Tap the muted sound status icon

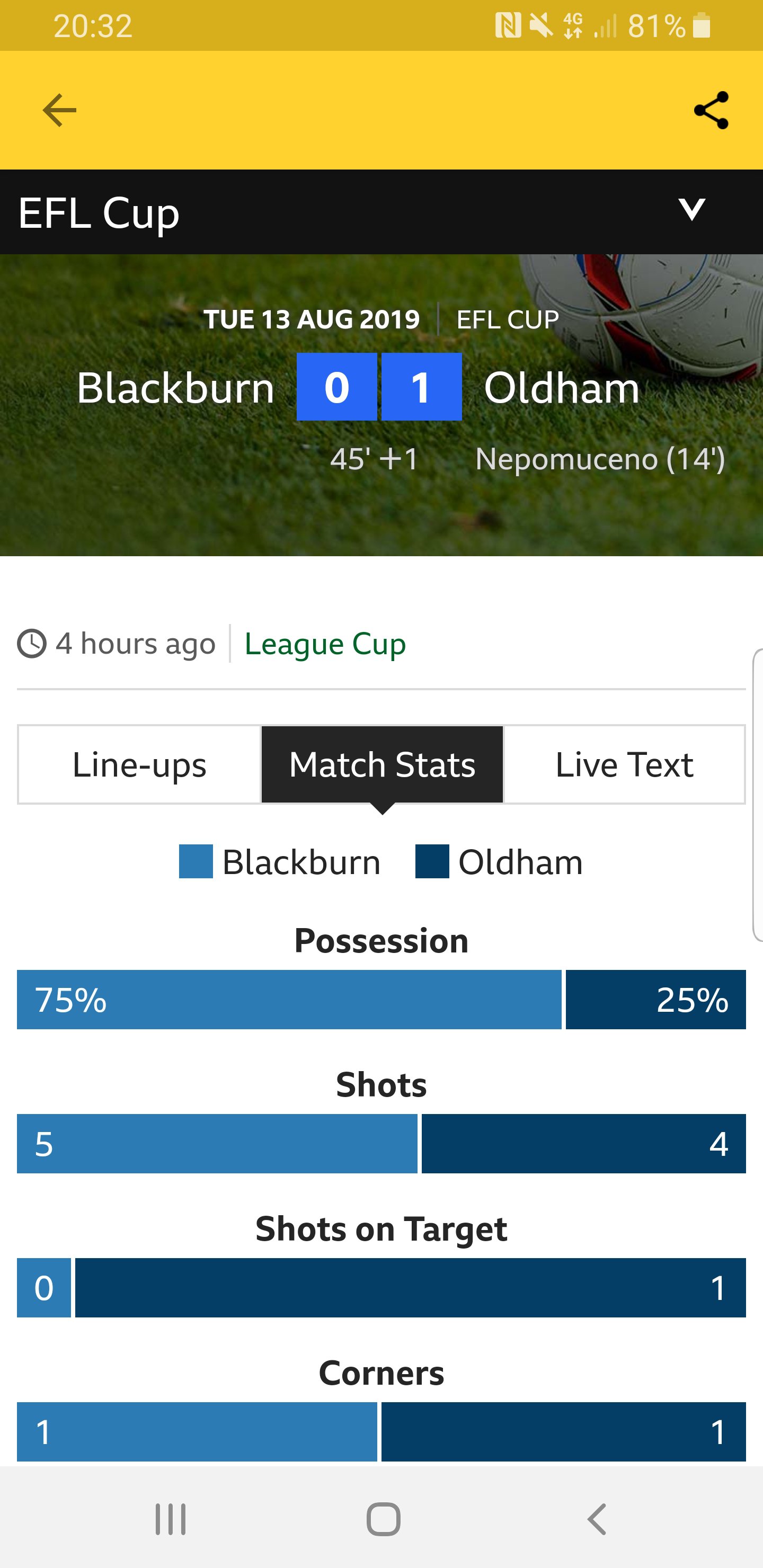[540, 25]
